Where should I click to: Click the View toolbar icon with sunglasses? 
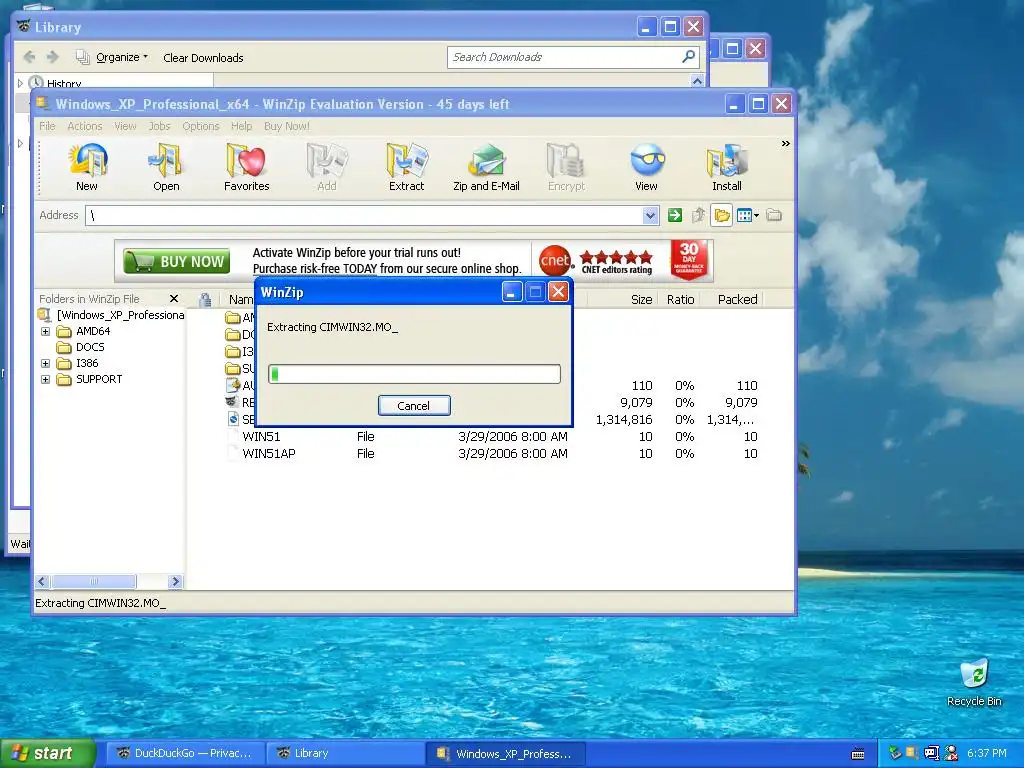647,167
